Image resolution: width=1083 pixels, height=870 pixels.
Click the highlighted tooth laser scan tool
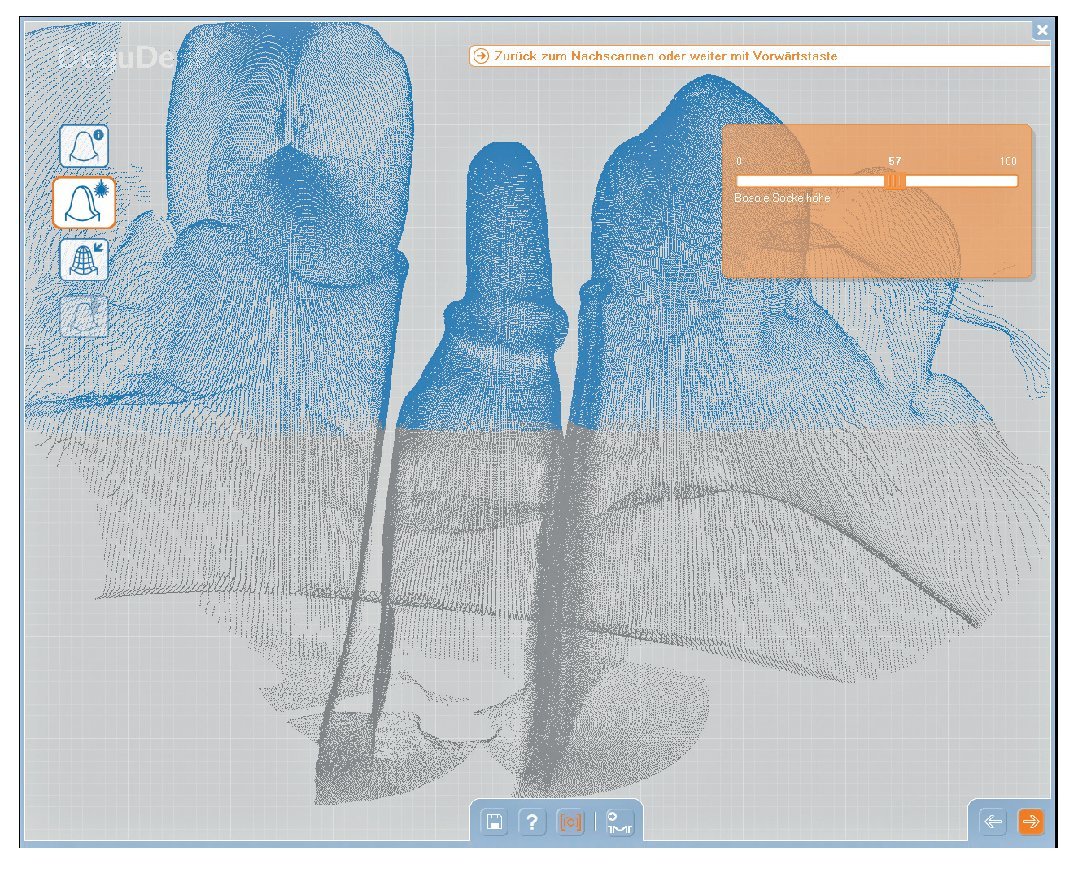click(x=84, y=202)
